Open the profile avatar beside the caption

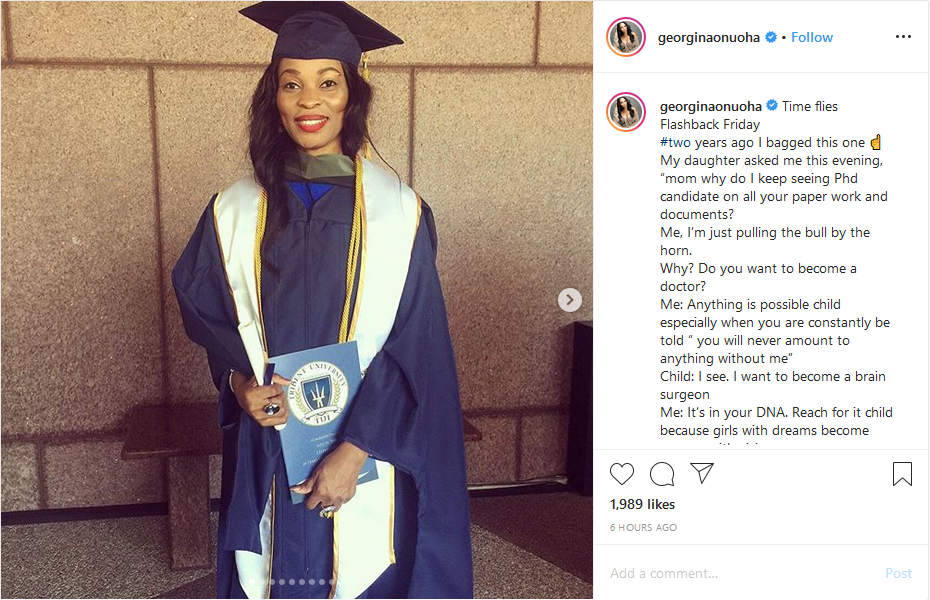click(x=626, y=111)
